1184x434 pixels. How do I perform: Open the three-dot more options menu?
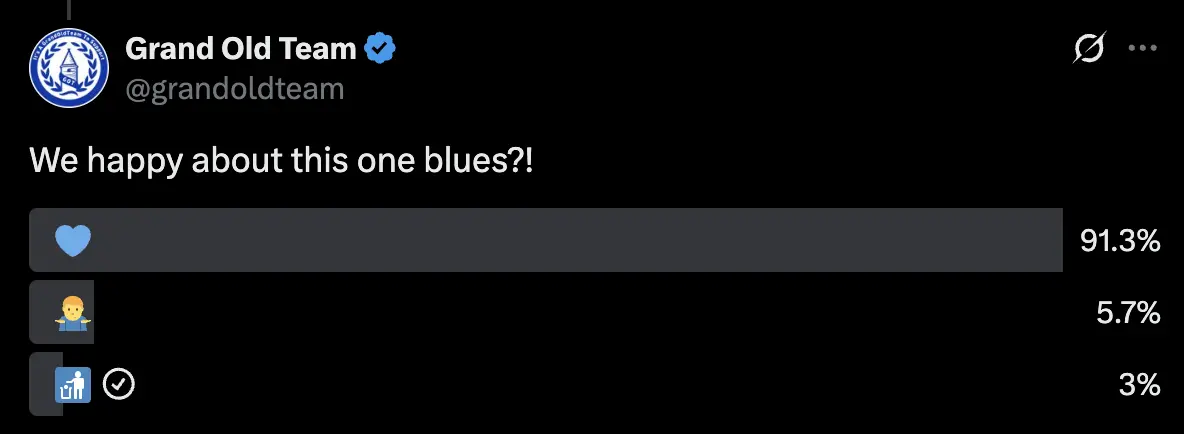[x=1142, y=48]
